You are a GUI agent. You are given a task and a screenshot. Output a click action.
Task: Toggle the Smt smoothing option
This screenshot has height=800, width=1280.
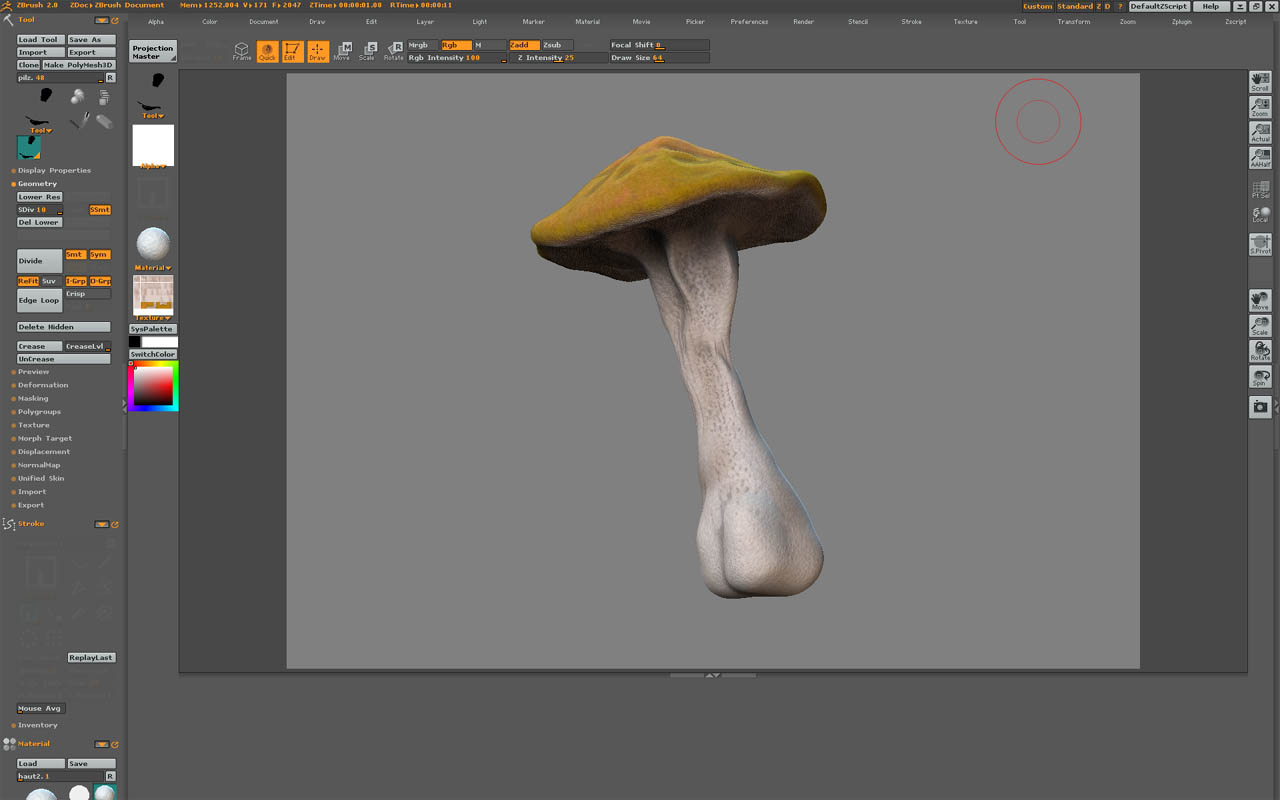pyautogui.click(x=75, y=255)
